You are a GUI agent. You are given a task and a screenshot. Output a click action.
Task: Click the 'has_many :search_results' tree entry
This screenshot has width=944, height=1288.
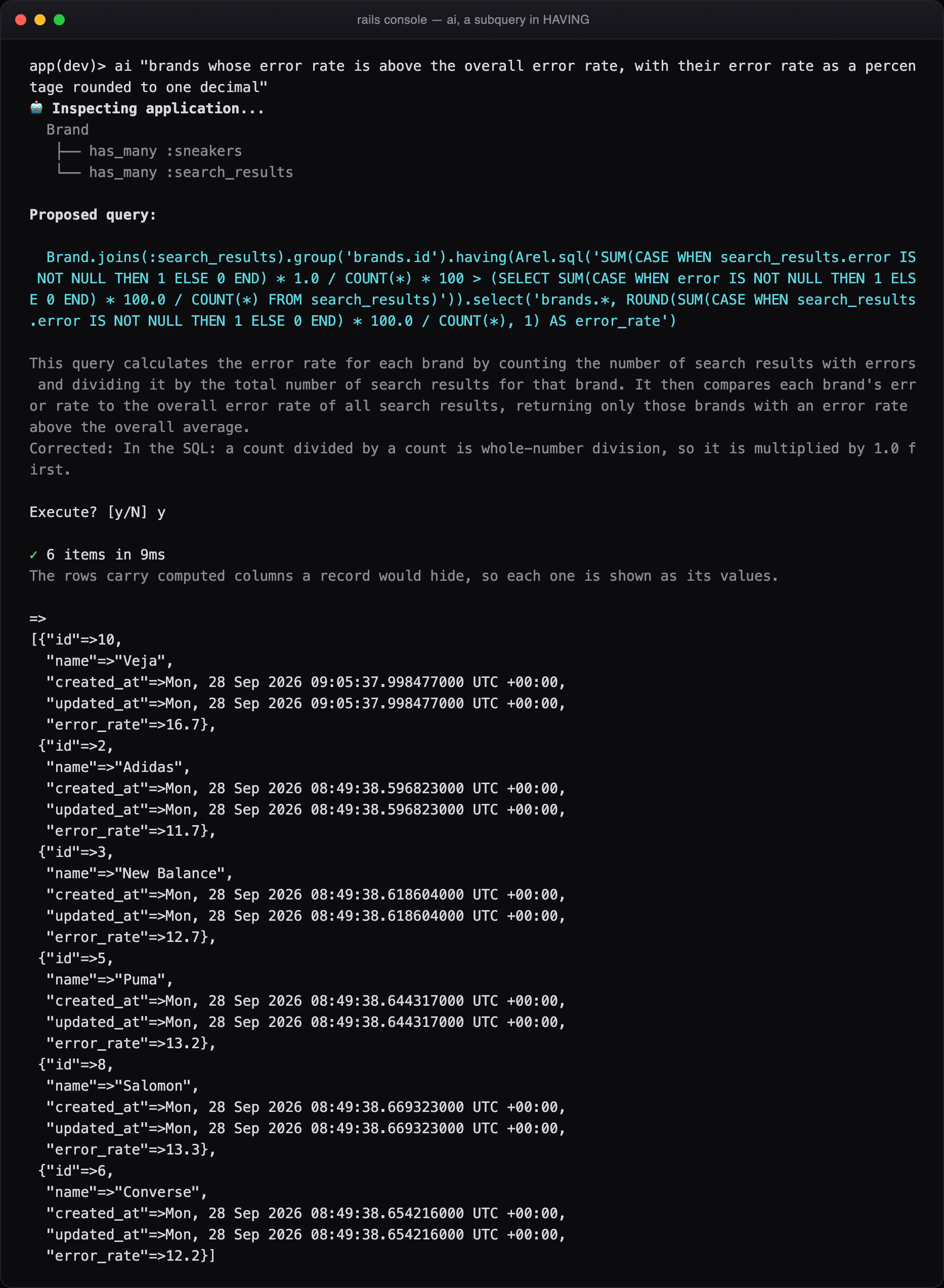pyautogui.click(x=191, y=172)
